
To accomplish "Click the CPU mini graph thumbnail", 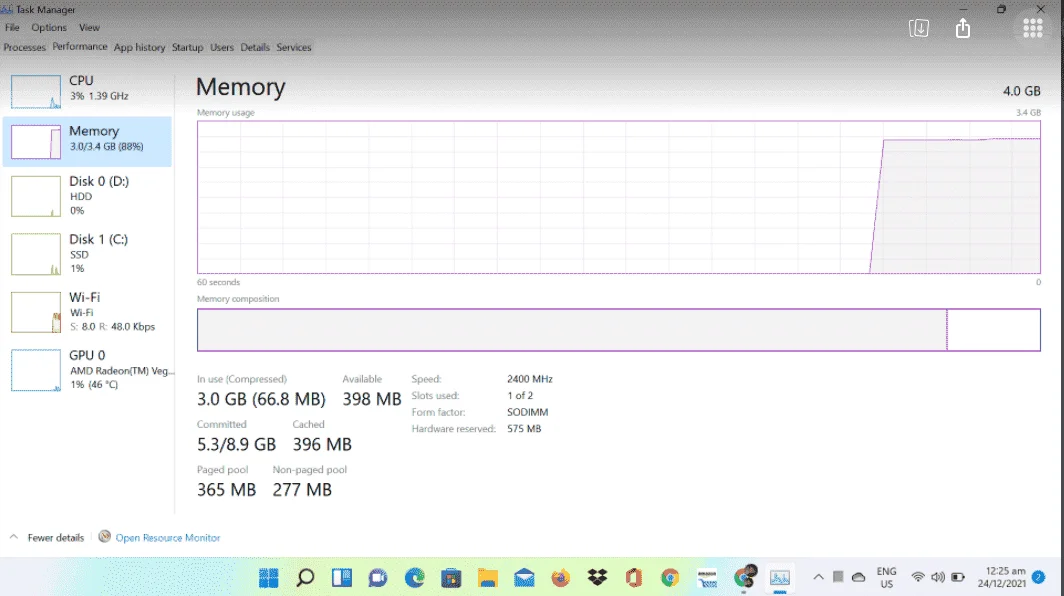I will pos(35,92).
